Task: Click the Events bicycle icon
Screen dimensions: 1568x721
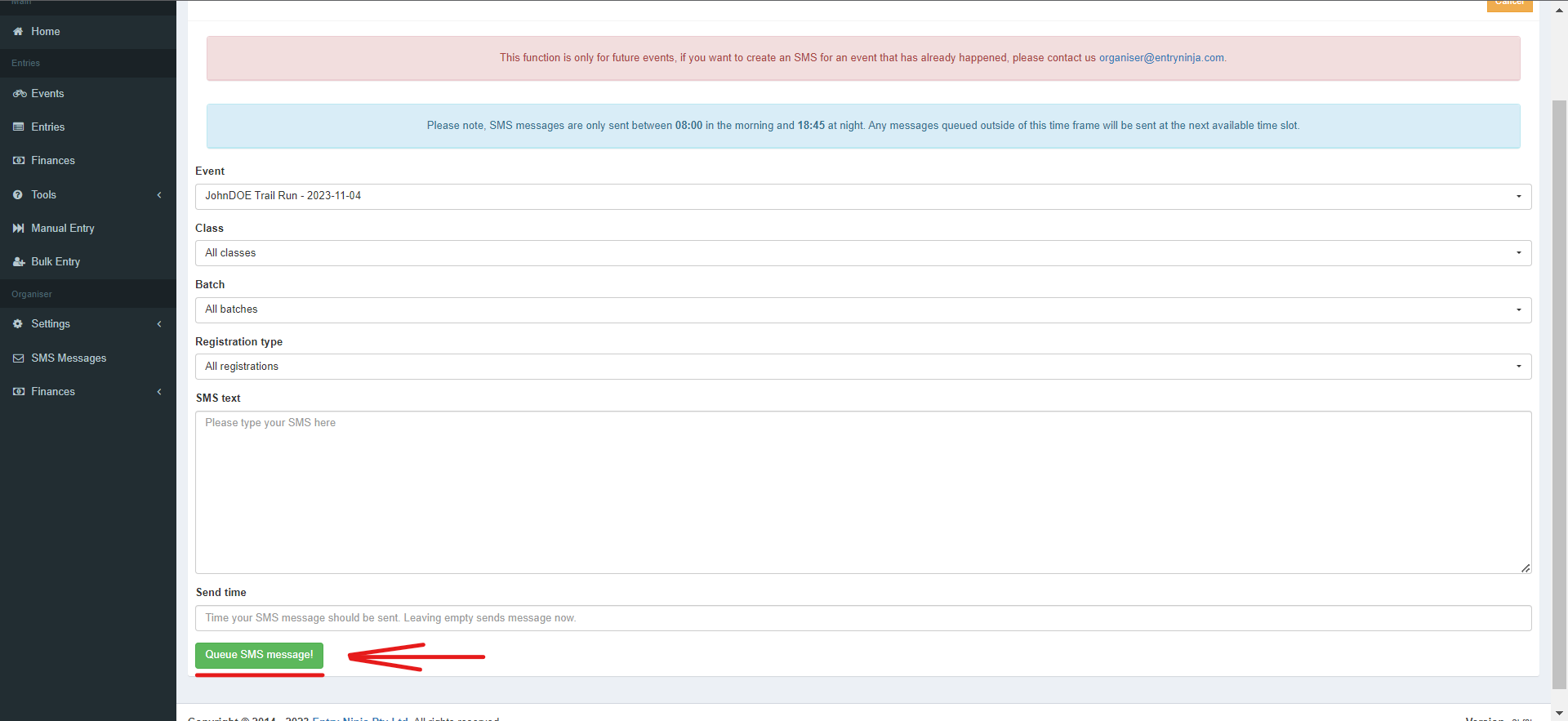Action: point(20,93)
